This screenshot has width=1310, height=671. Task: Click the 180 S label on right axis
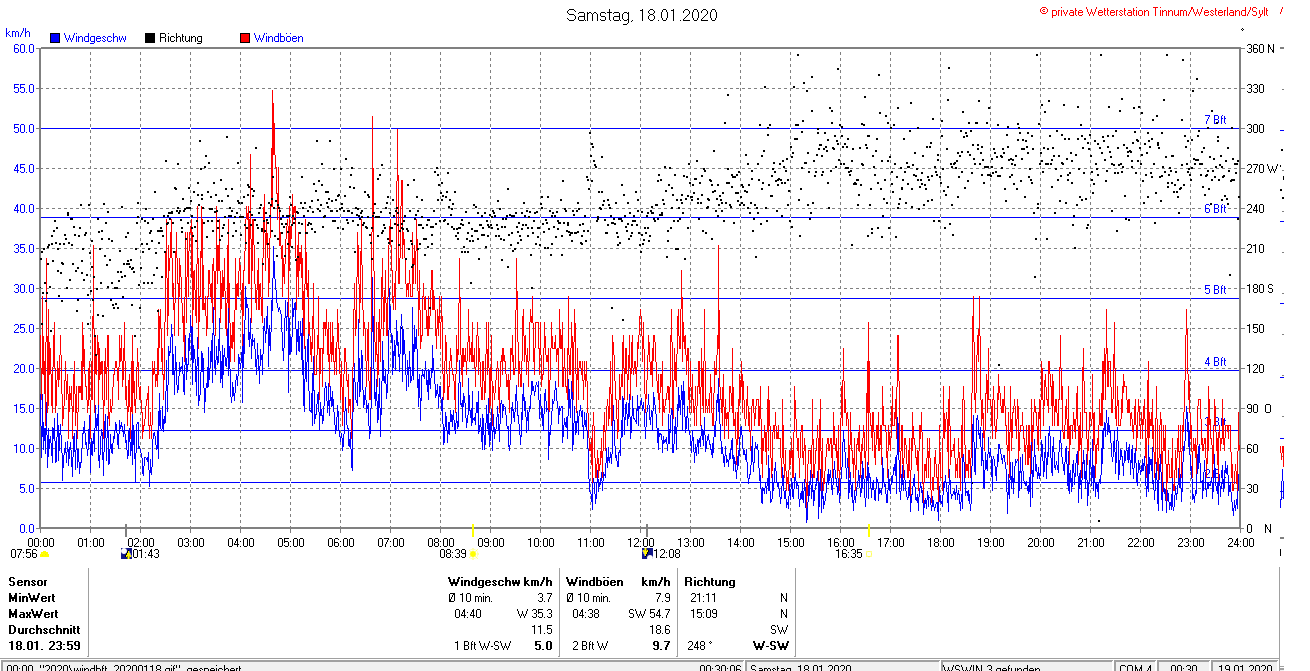click(x=1259, y=289)
